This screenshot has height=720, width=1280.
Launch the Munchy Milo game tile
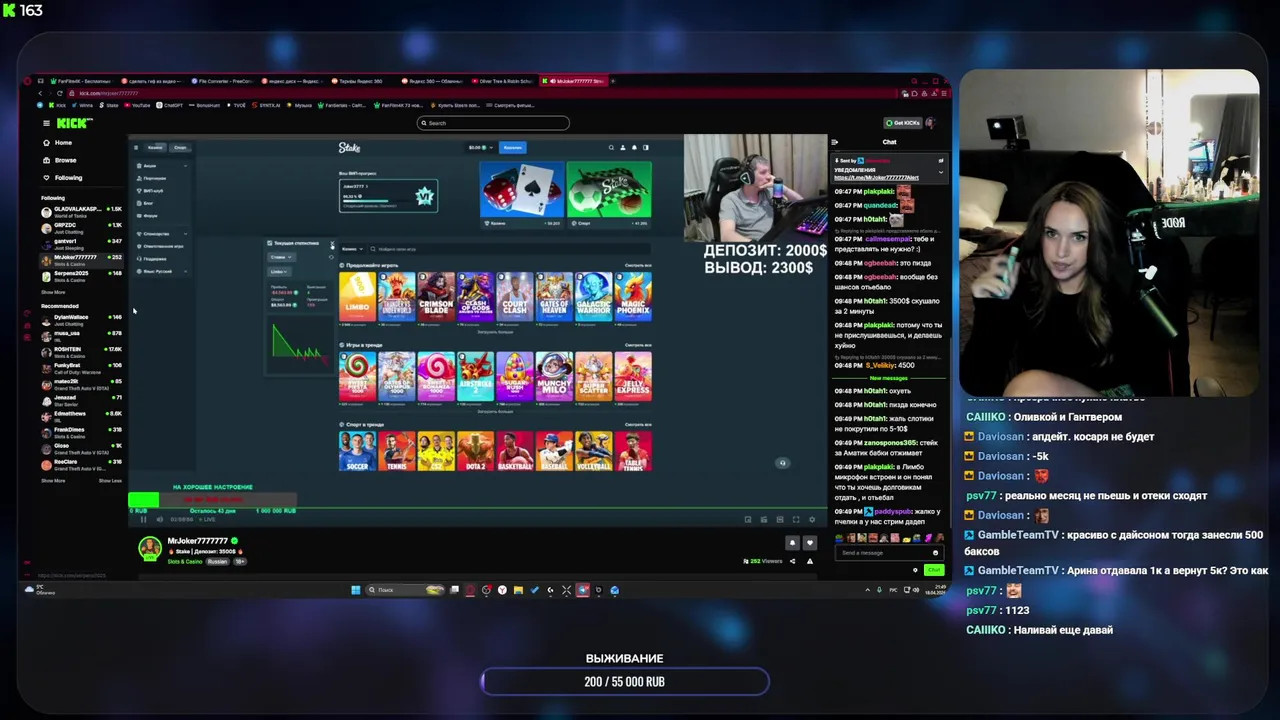tap(554, 376)
